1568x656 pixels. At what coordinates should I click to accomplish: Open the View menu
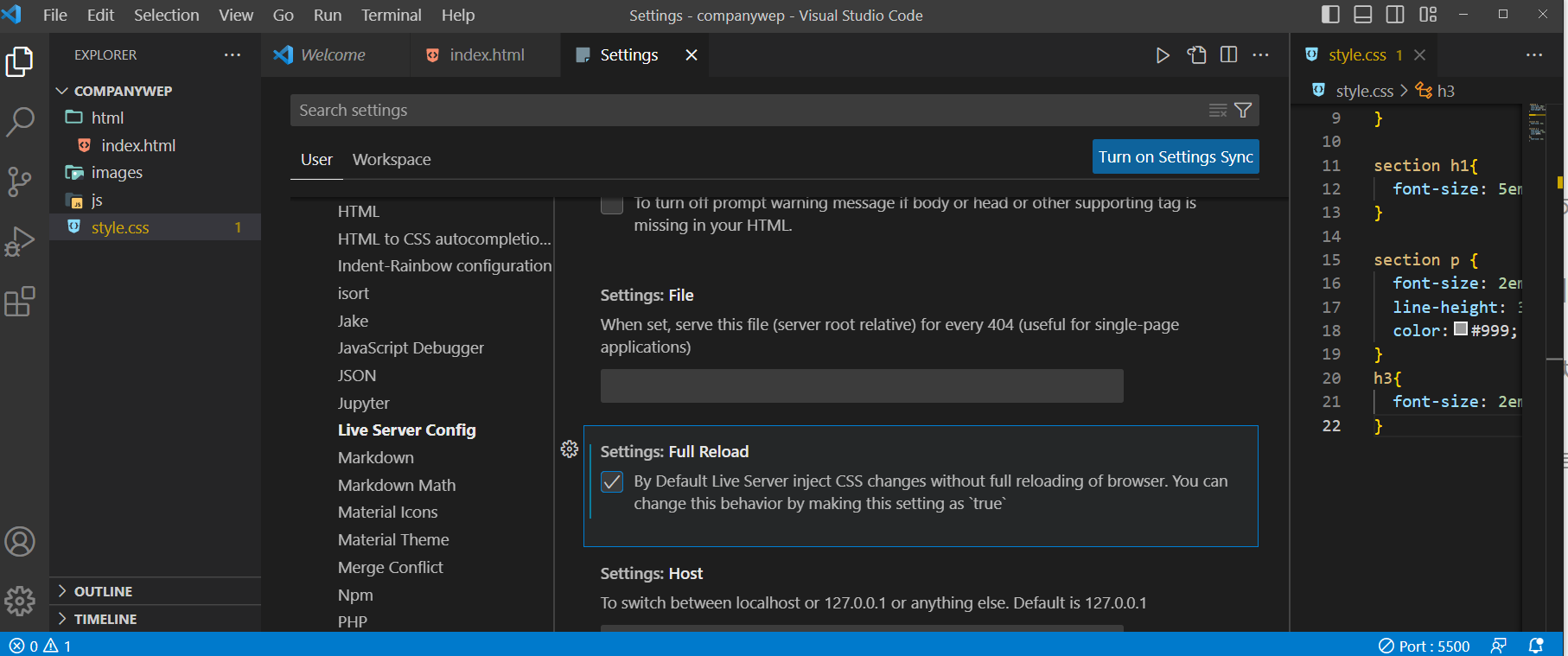point(236,15)
